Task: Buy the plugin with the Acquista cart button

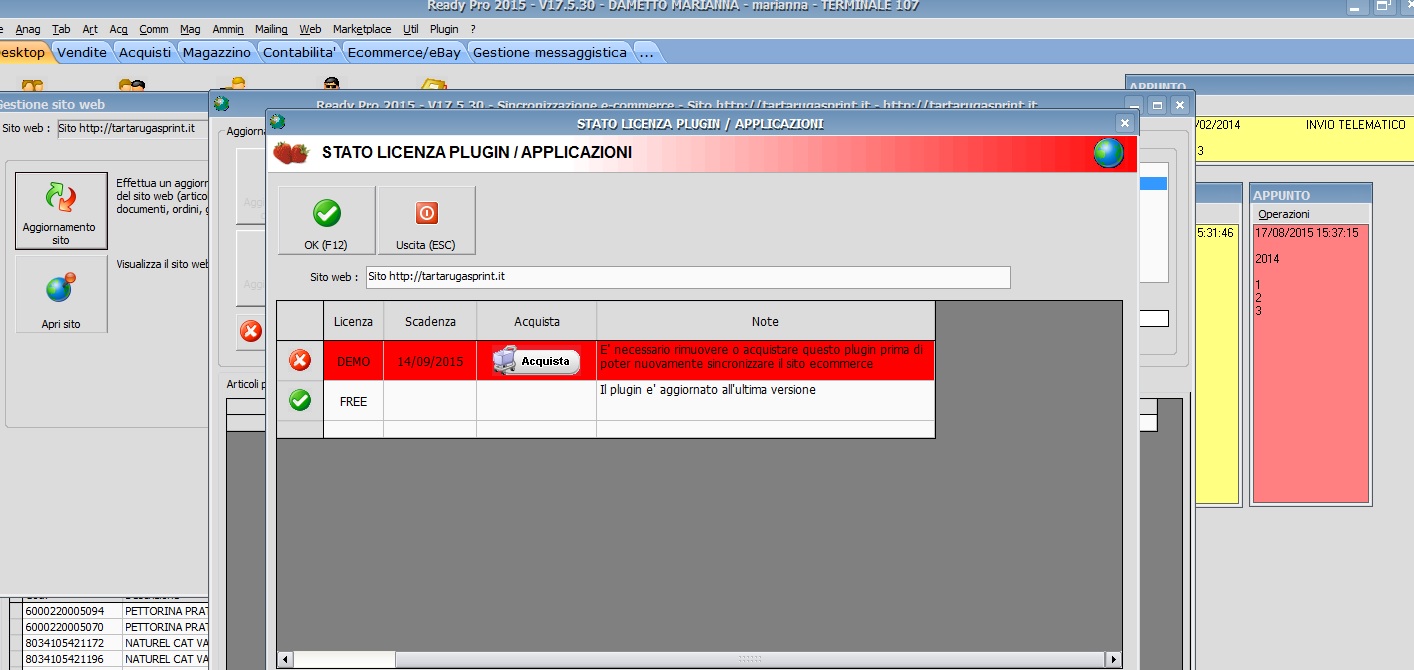Action: (536, 361)
